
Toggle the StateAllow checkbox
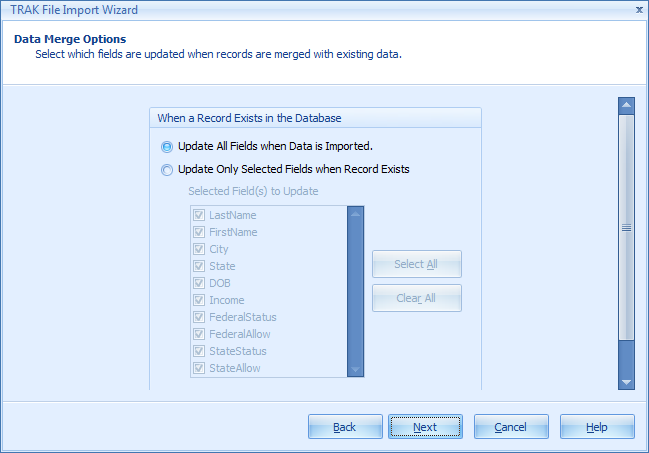(200, 368)
